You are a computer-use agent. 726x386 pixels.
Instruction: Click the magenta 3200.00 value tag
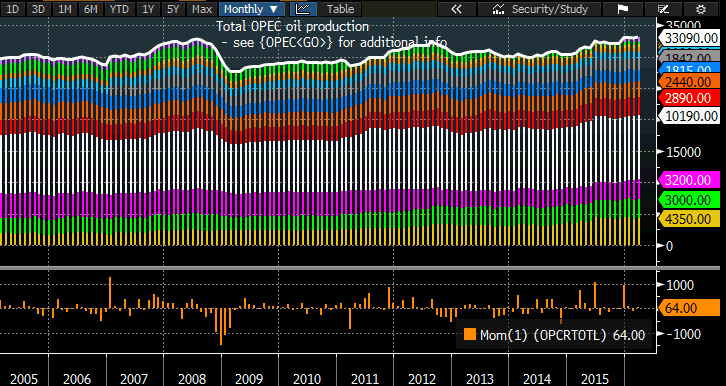point(689,179)
